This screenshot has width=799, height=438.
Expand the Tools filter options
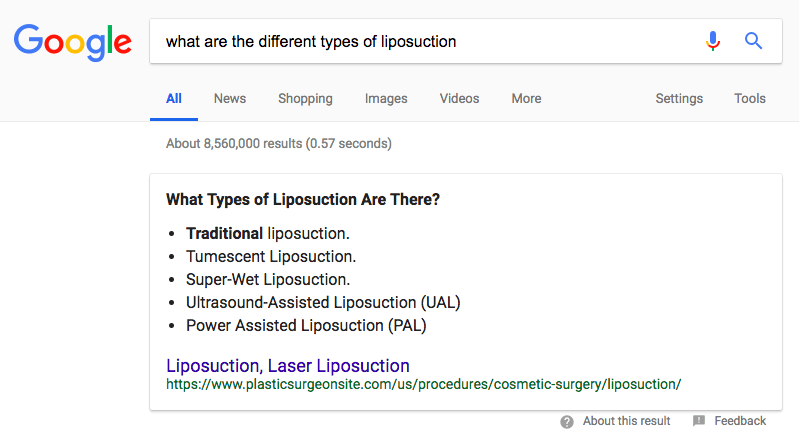coord(750,99)
